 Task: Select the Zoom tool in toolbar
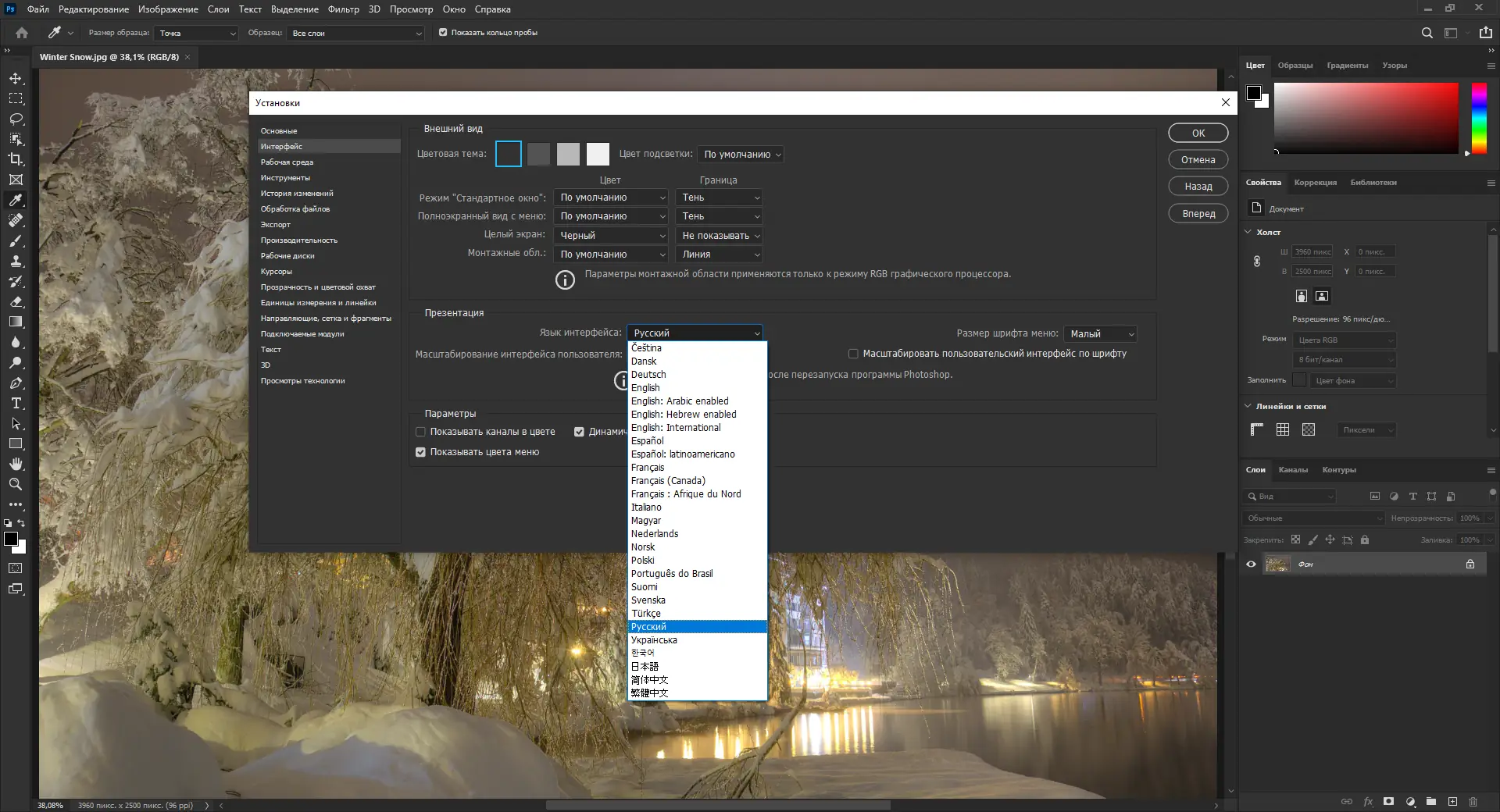[x=16, y=485]
